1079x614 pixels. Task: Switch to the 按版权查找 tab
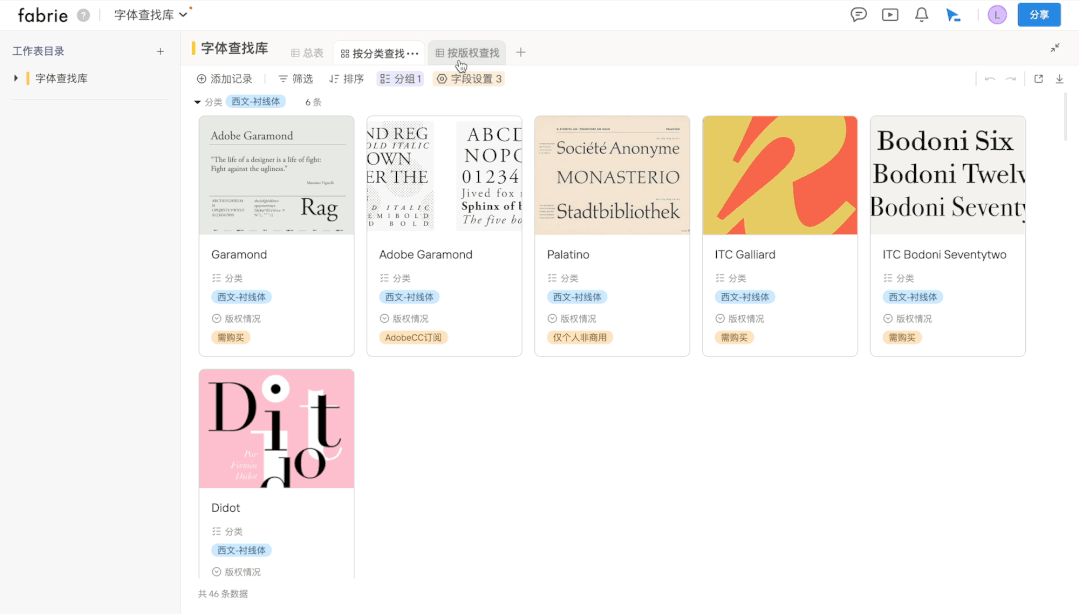(x=467, y=53)
